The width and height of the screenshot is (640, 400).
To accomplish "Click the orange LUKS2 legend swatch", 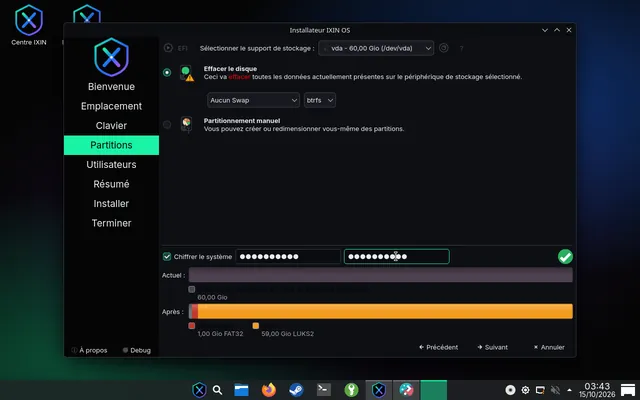I will click(x=256, y=325).
